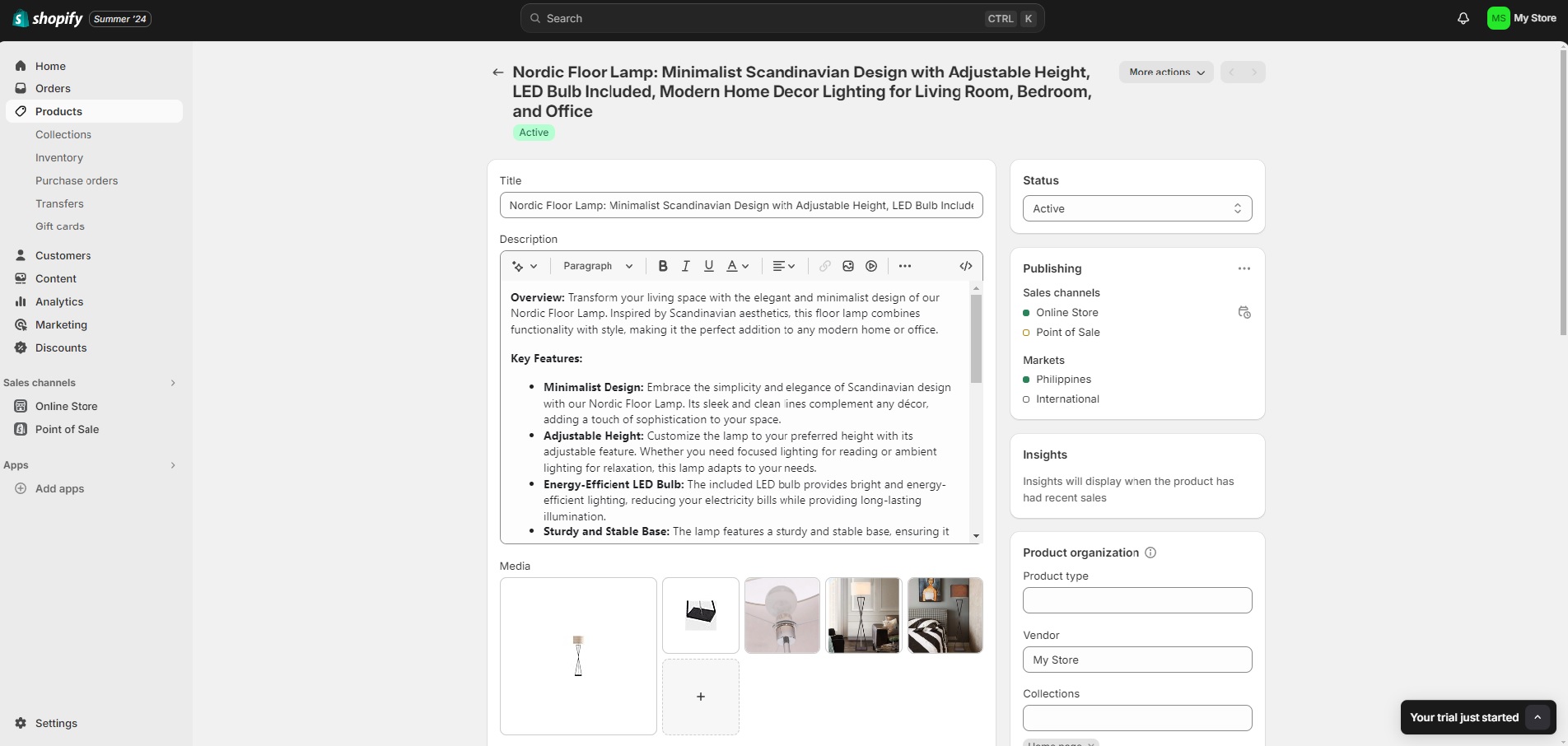Select the living room lamp thumbnail

[x=863, y=615]
